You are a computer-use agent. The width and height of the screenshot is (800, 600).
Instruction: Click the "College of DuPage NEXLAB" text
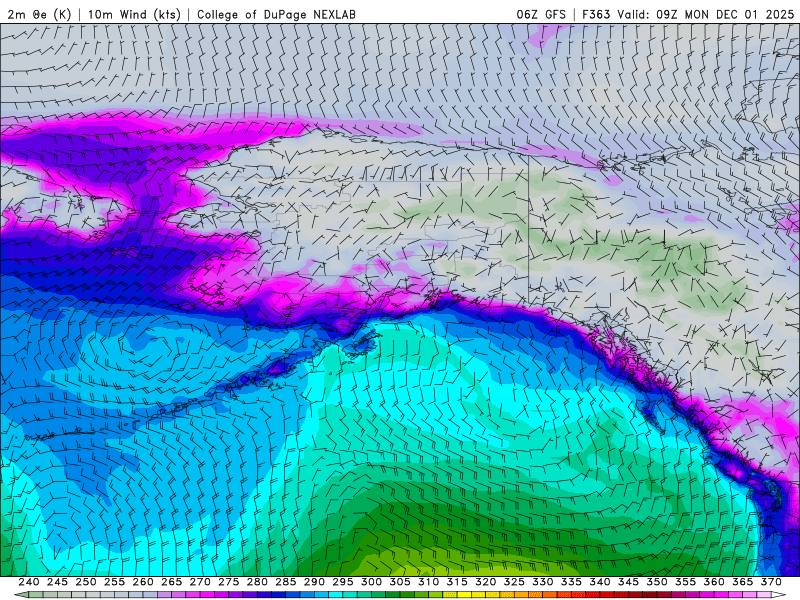pyautogui.click(x=276, y=14)
